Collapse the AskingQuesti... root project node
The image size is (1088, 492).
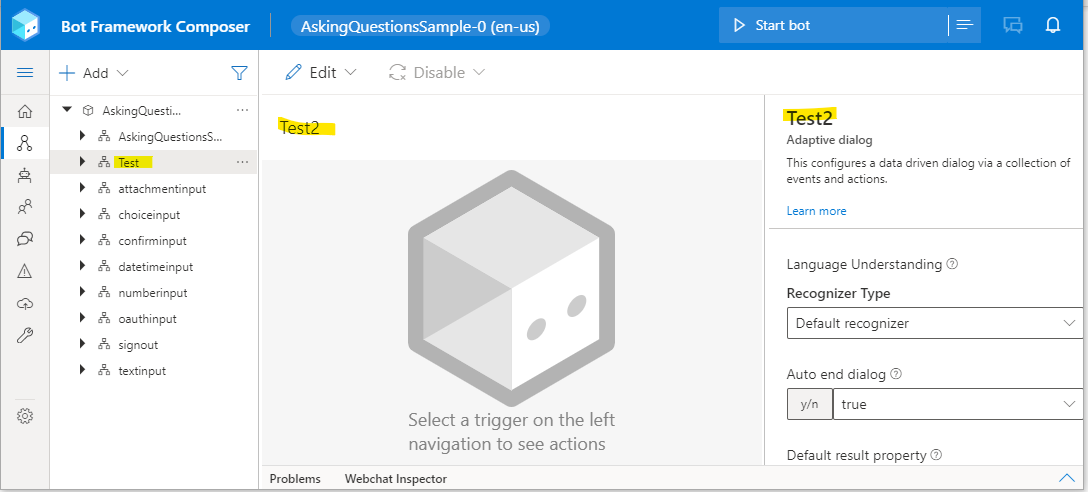click(x=67, y=110)
